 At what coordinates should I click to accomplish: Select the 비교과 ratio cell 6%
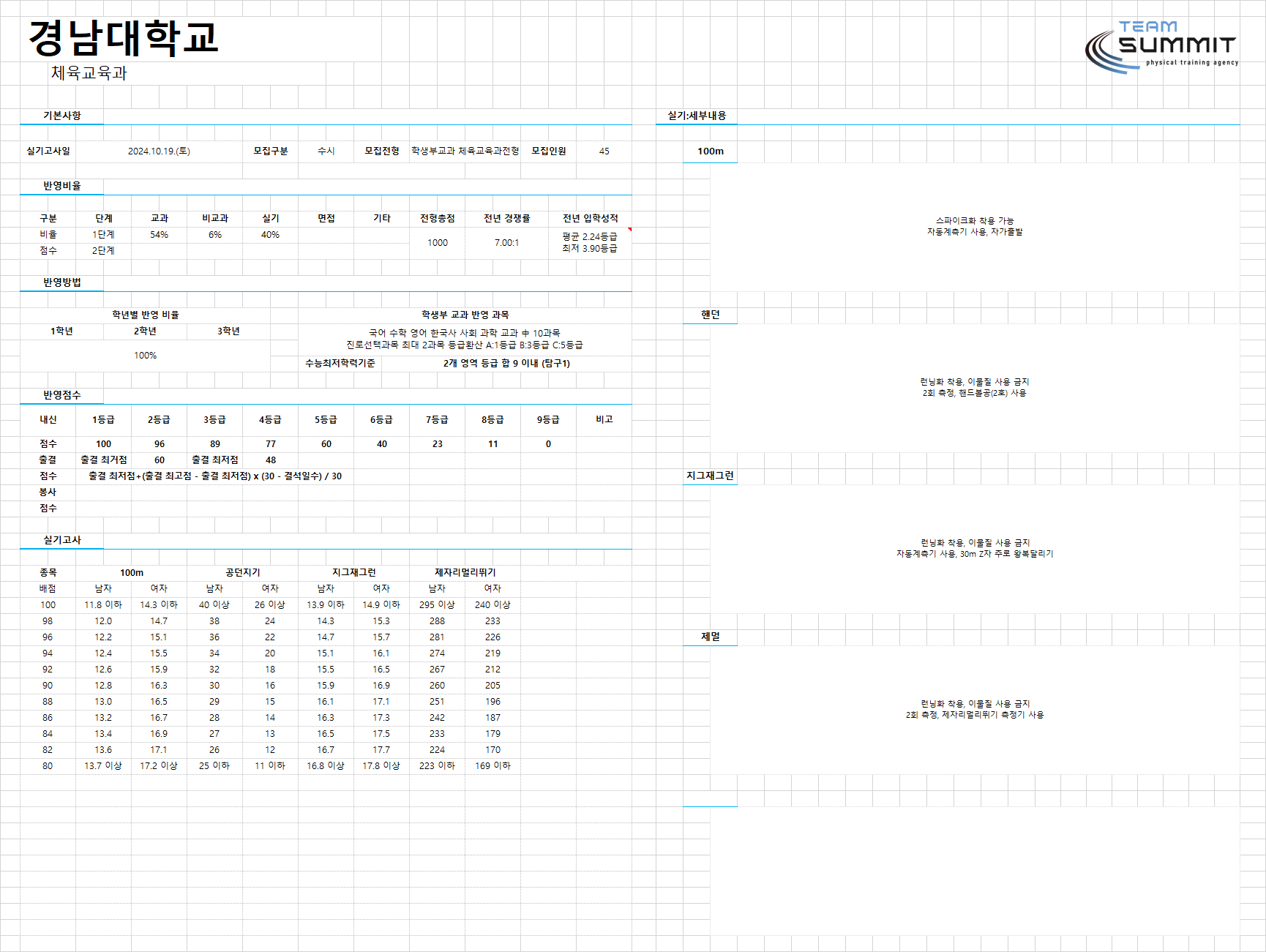point(215,235)
